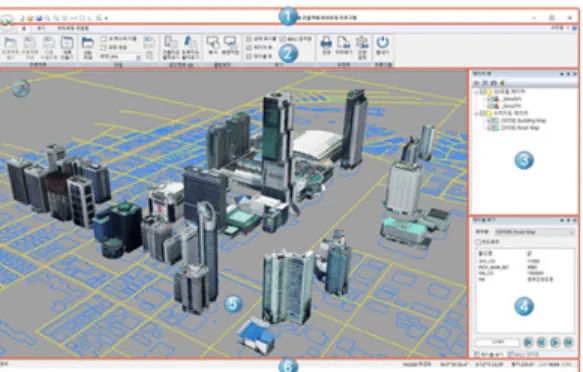The image size is (583, 372).
Task: Click the print preview page icon
Action: (344, 42)
